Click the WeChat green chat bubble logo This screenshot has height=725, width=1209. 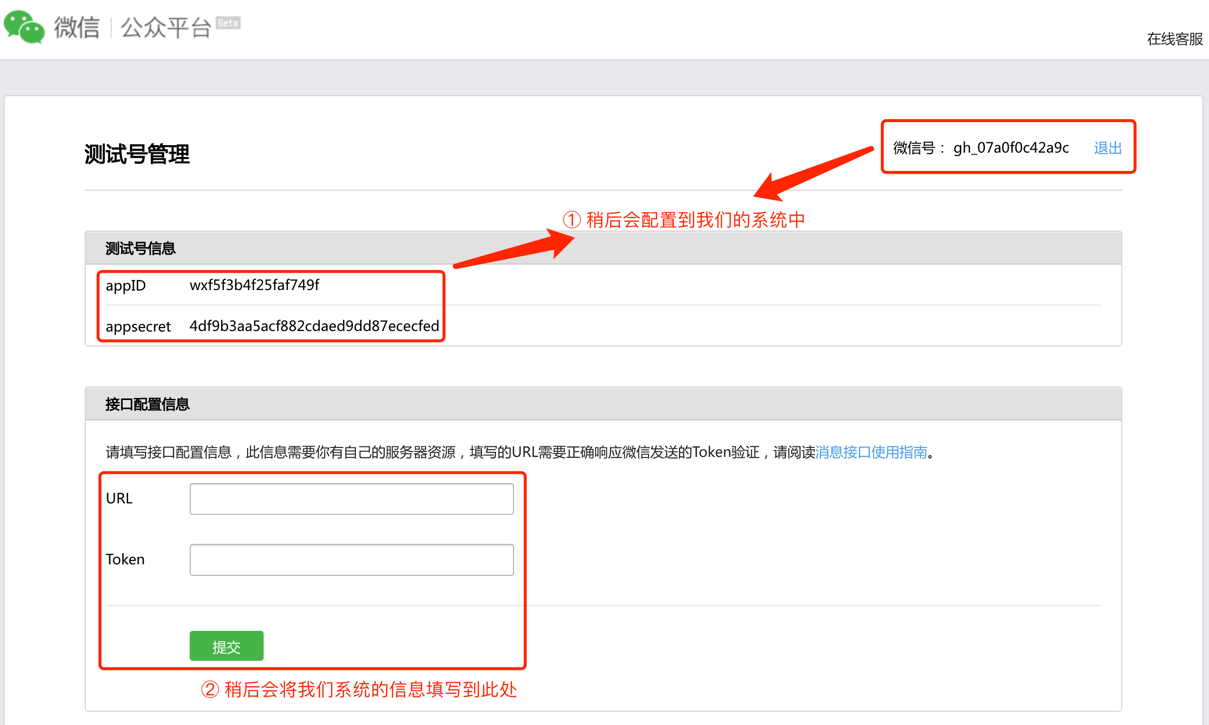pos(24,27)
